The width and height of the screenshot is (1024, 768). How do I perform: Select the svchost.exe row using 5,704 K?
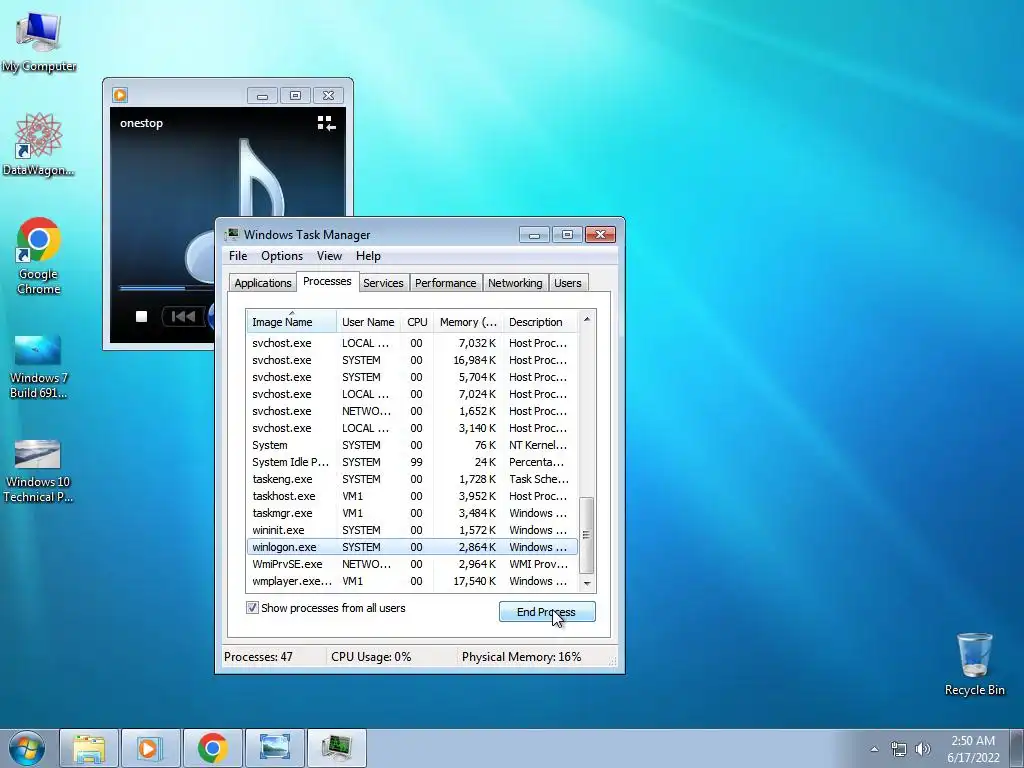tap(412, 377)
